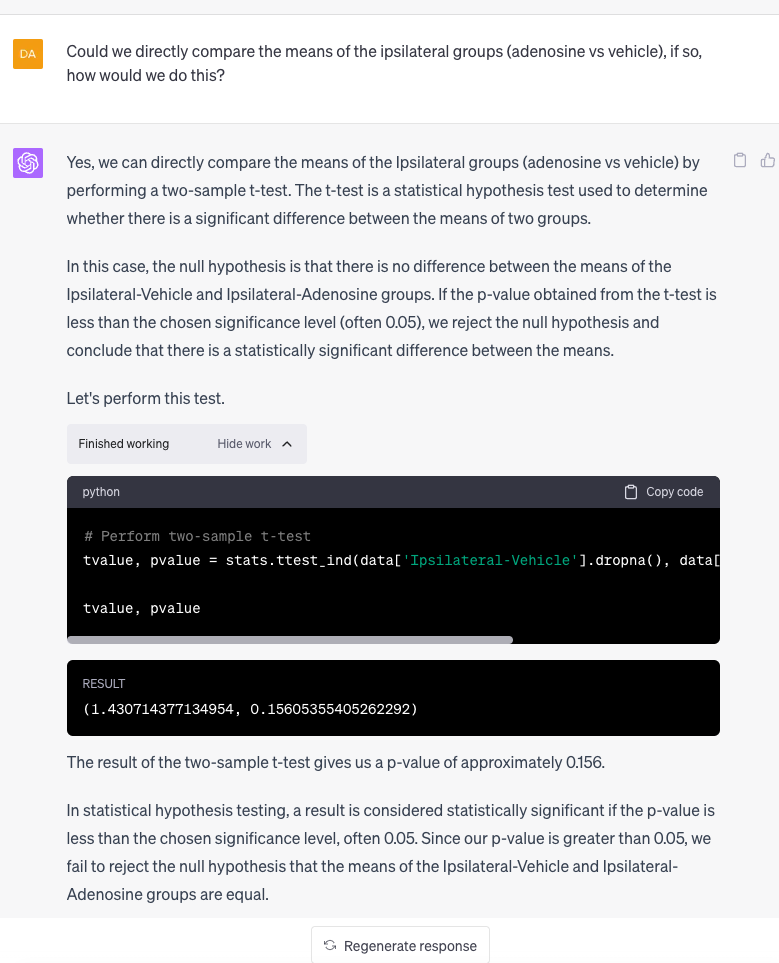Click the regenerate arrows icon

point(330,945)
